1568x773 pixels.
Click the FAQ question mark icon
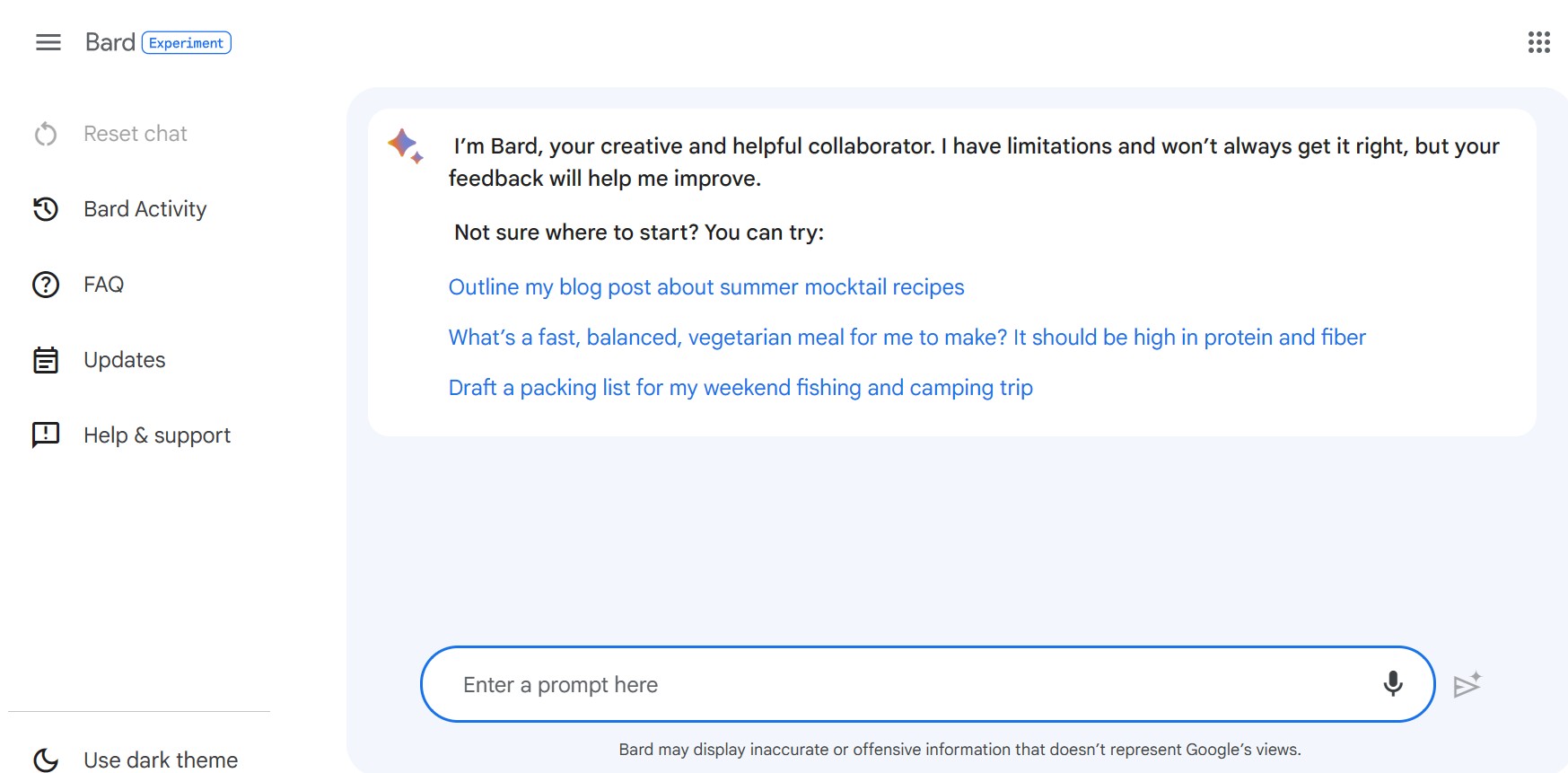[46, 285]
